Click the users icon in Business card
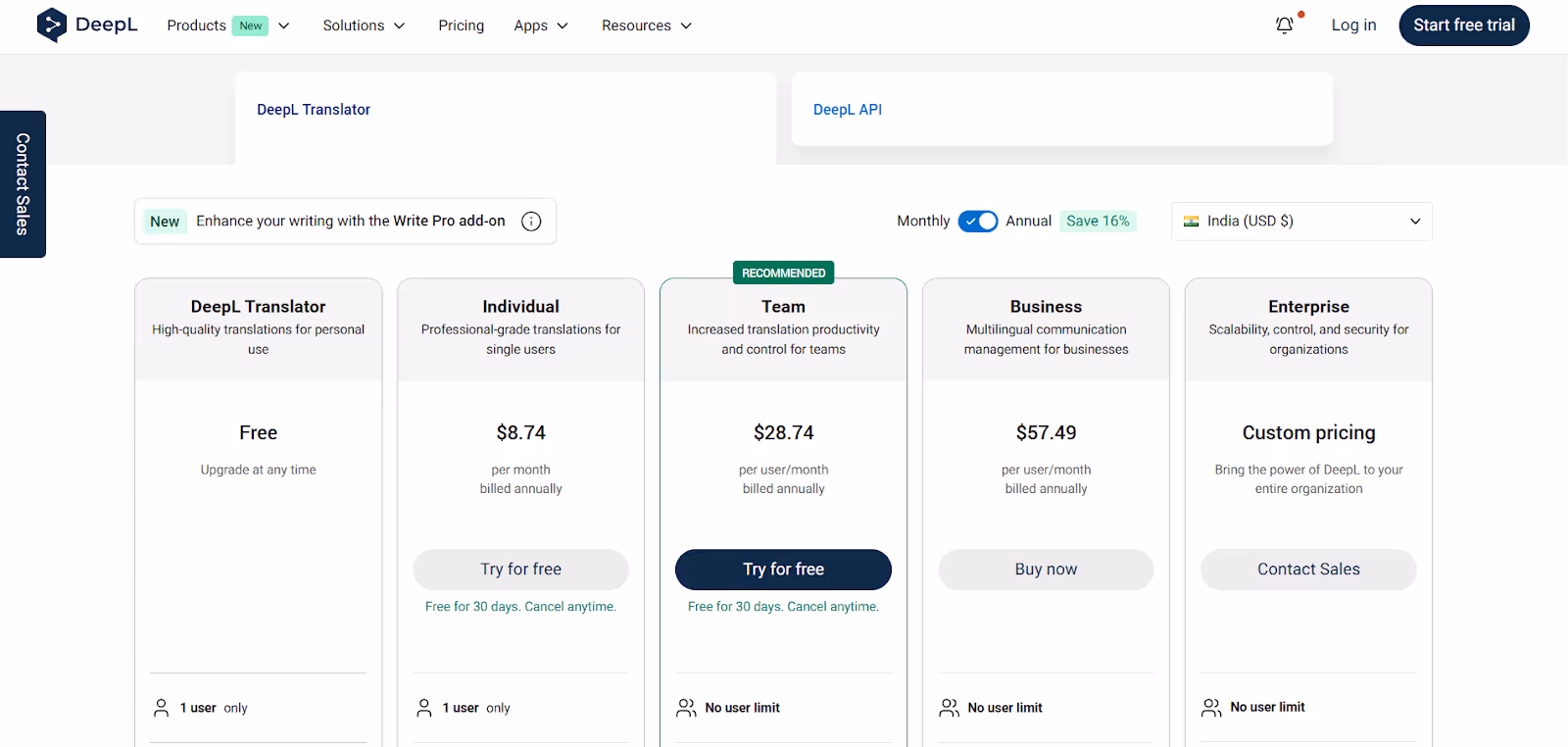The width and height of the screenshot is (1568, 747). point(949,708)
